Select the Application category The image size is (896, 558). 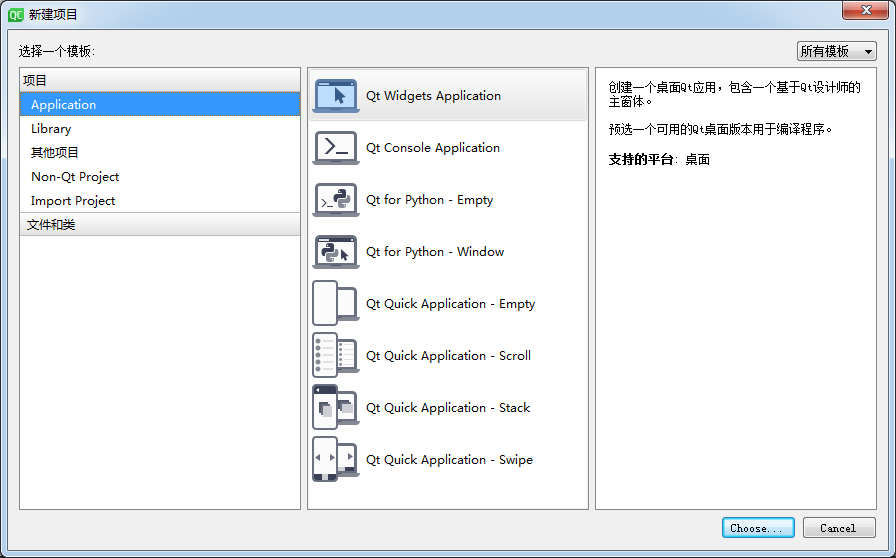point(160,105)
